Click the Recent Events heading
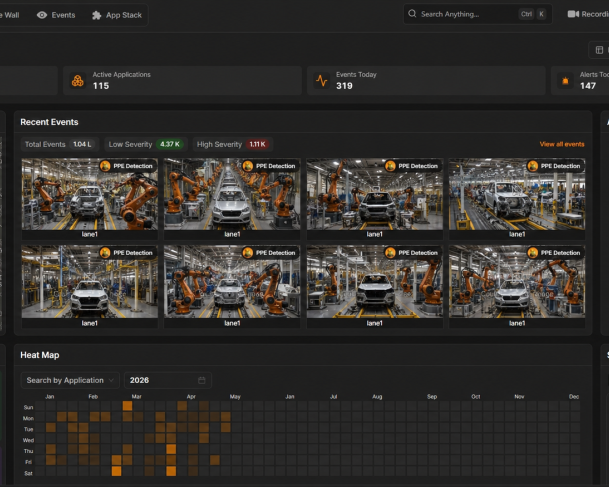 [49, 122]
